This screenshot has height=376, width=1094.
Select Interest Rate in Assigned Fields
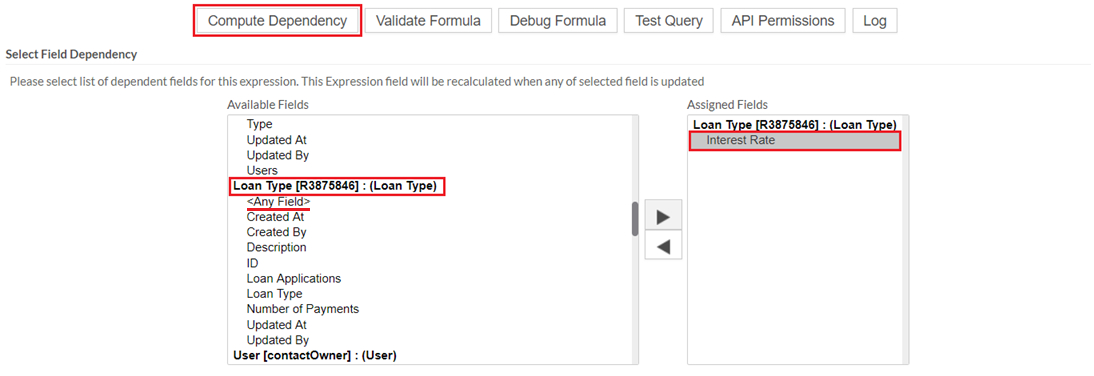pyautogui.click(x=795, y=140)
